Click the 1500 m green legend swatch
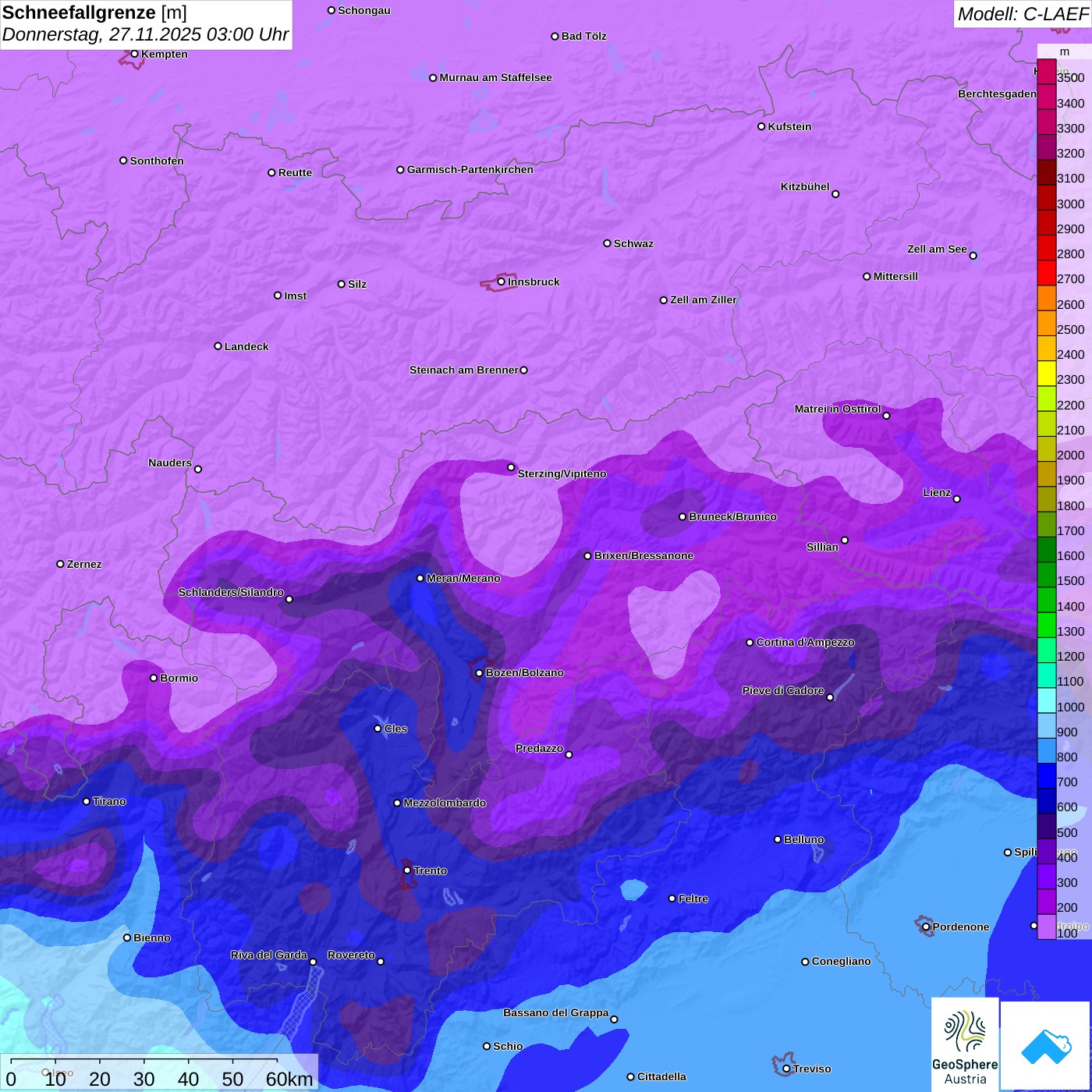This screenshot has width=1092, height=1092. 1047,574
